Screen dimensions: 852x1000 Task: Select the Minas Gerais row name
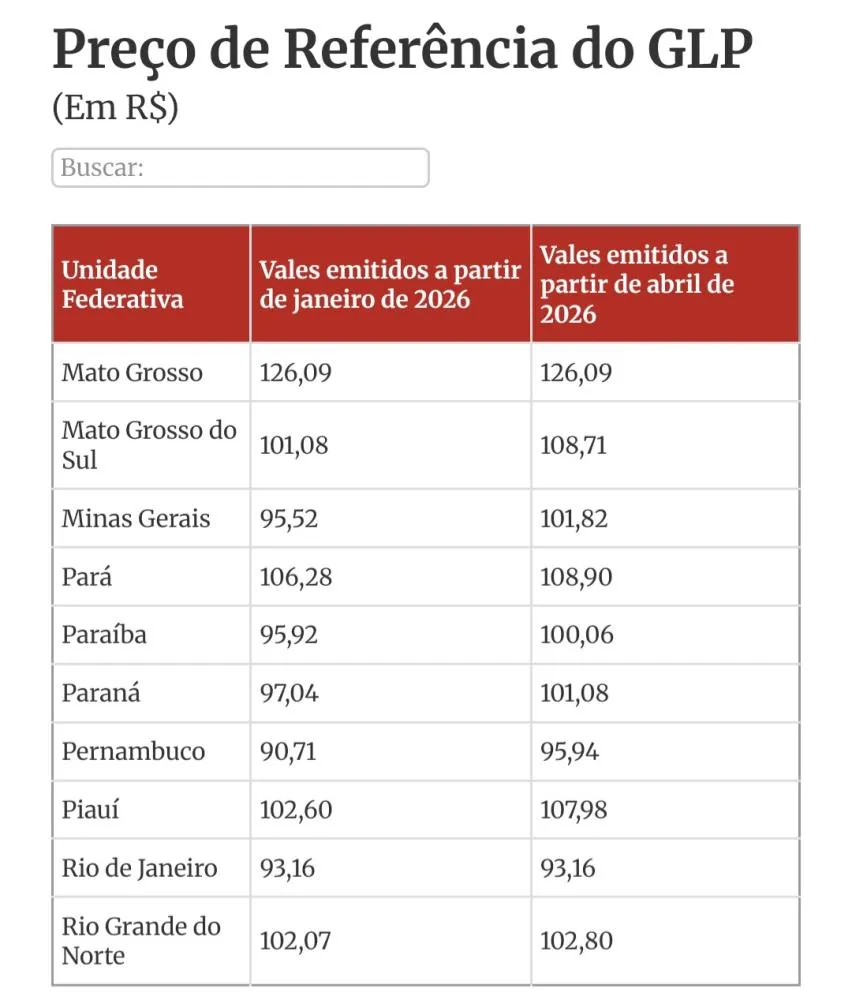[x=136, y=518]
